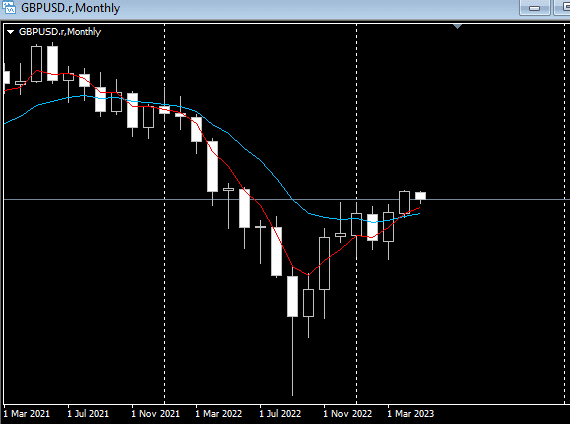The image size is (570, 424).
Task: Click the 1 Nov 2021 date label
Action: pyautogui.click(x=155, y=413)
